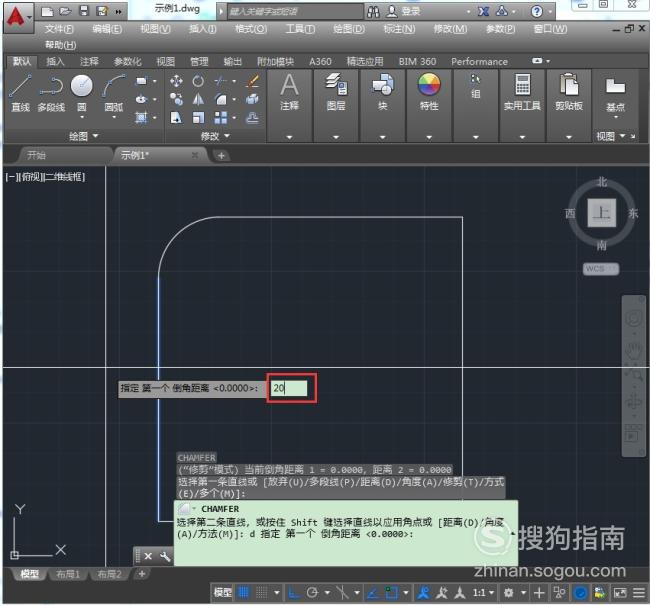Switch to the 参数化 ribbon tab
Image resolution: width=650 pixels, height=605 pixels.
[128, 62]
